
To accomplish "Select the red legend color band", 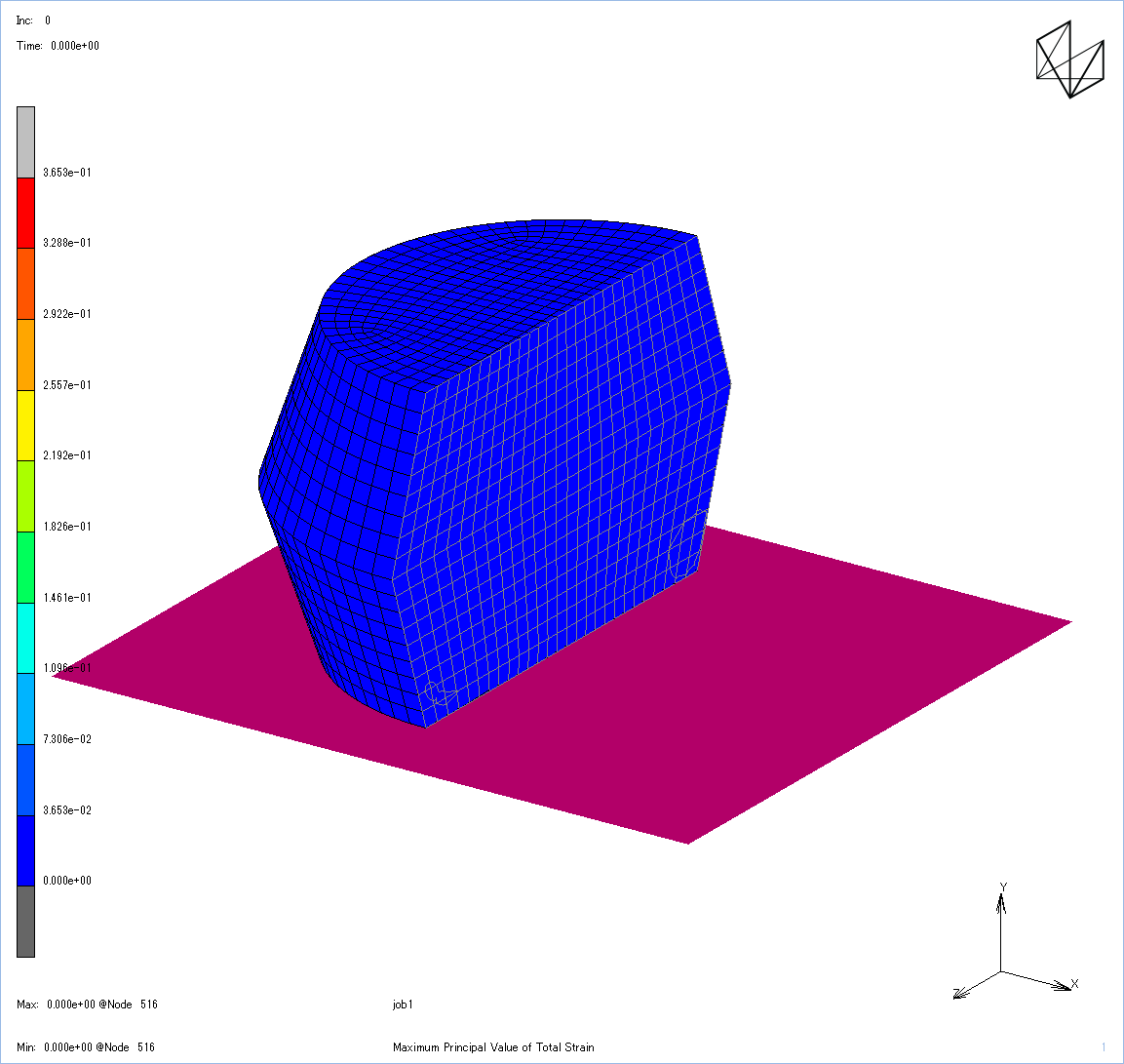I will [x=25, y=213].
